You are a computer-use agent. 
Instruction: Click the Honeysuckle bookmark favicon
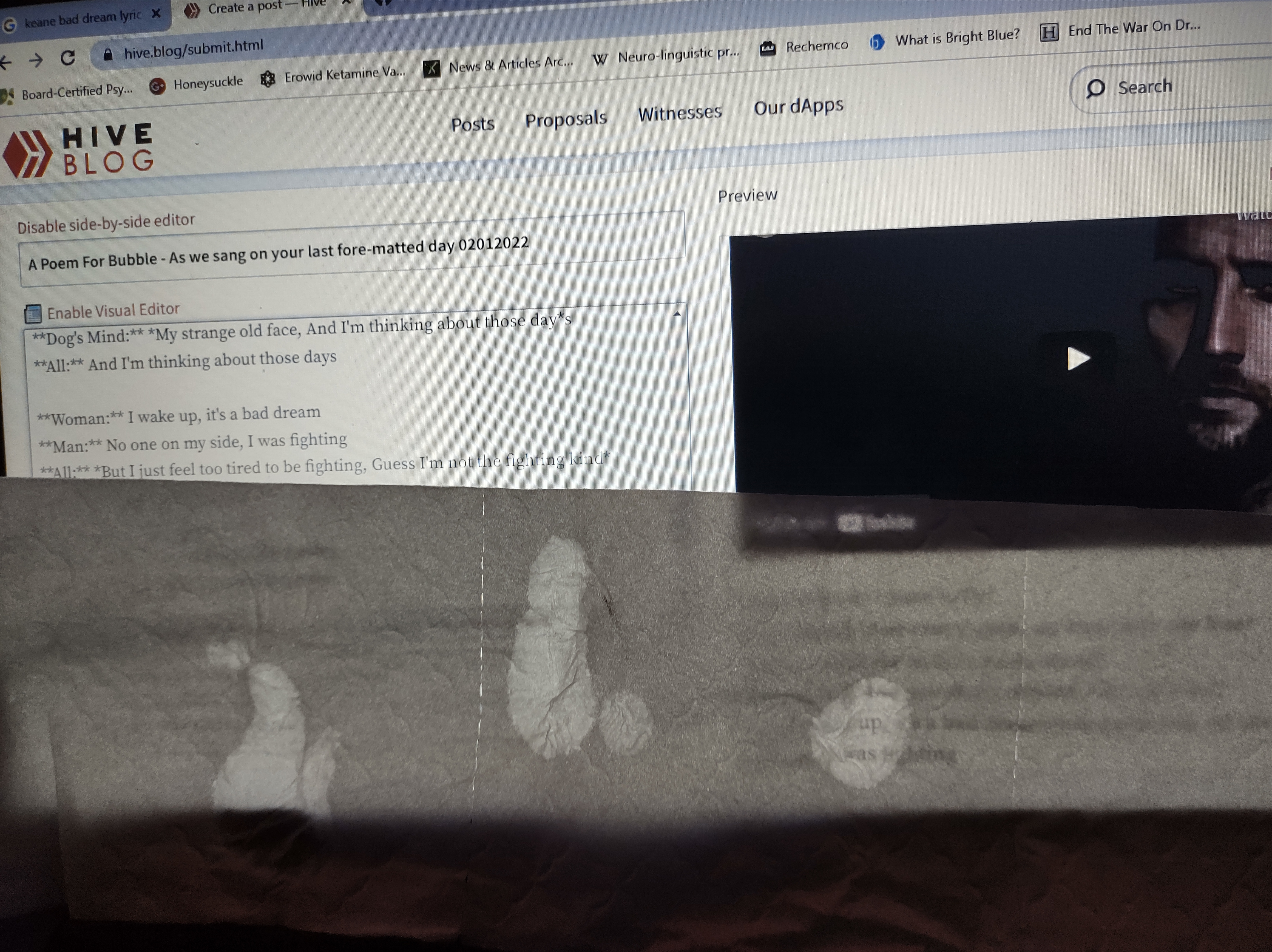pyautogui.click(x=157, y=86)
